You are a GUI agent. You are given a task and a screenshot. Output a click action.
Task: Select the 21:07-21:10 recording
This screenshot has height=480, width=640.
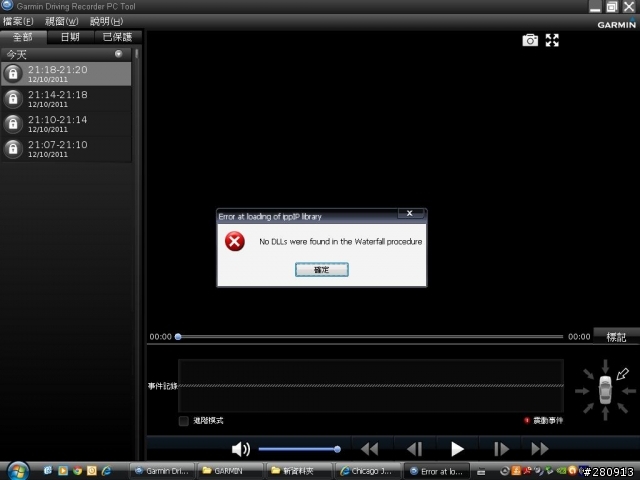[x=66, y=149]
